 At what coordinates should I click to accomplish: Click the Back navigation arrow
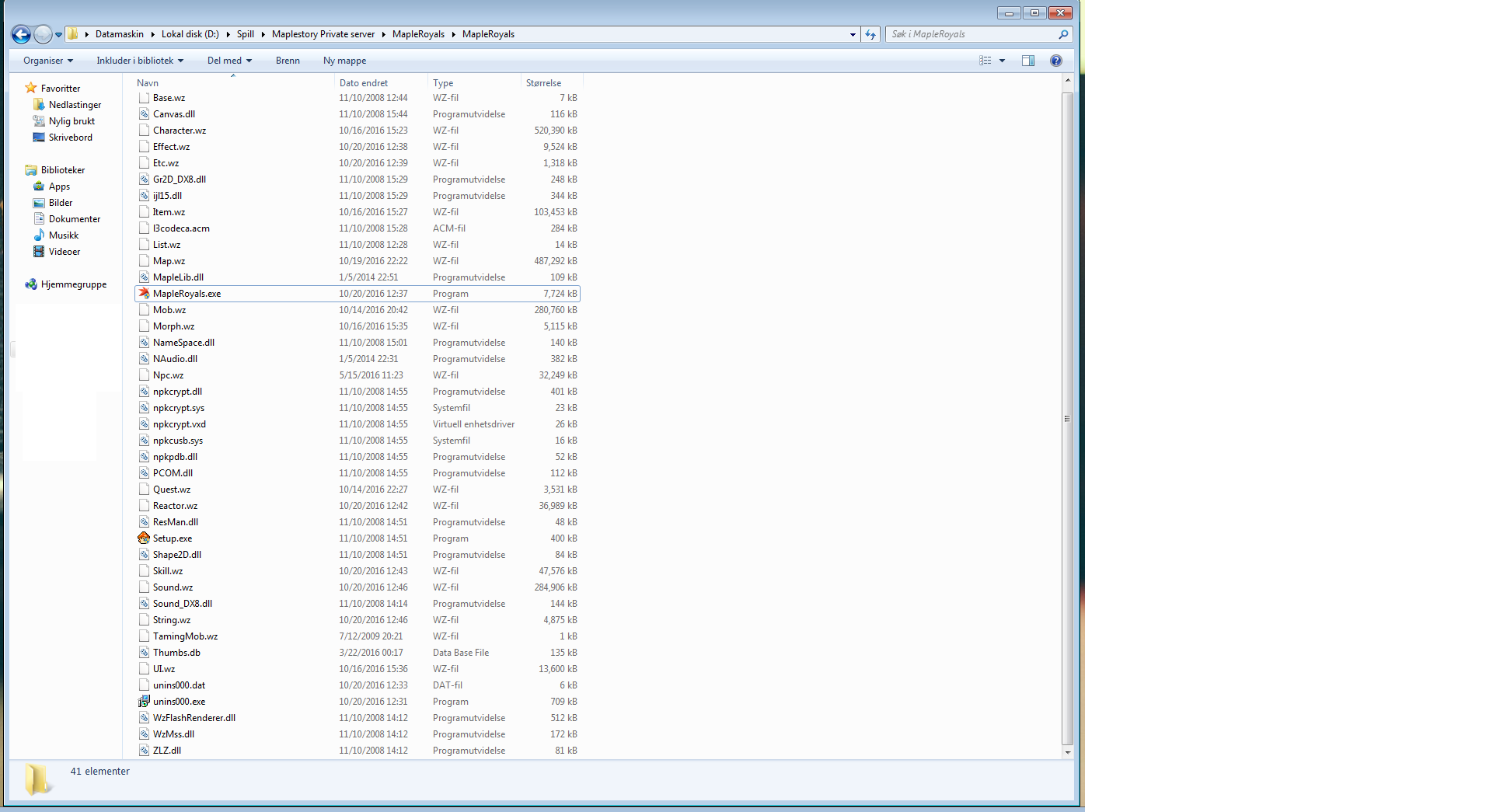(21, 34)
